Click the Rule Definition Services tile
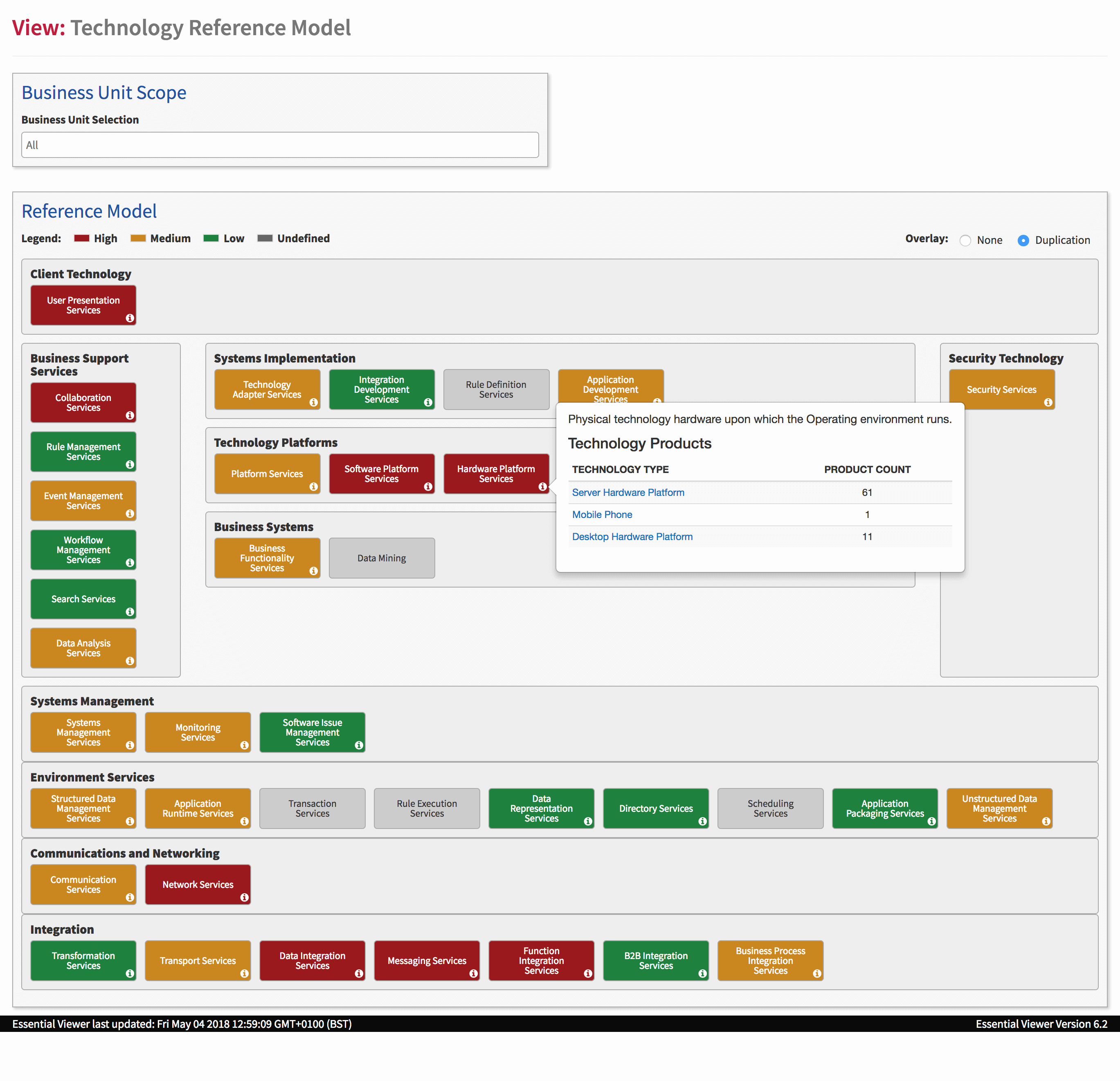 pos(497,389)
